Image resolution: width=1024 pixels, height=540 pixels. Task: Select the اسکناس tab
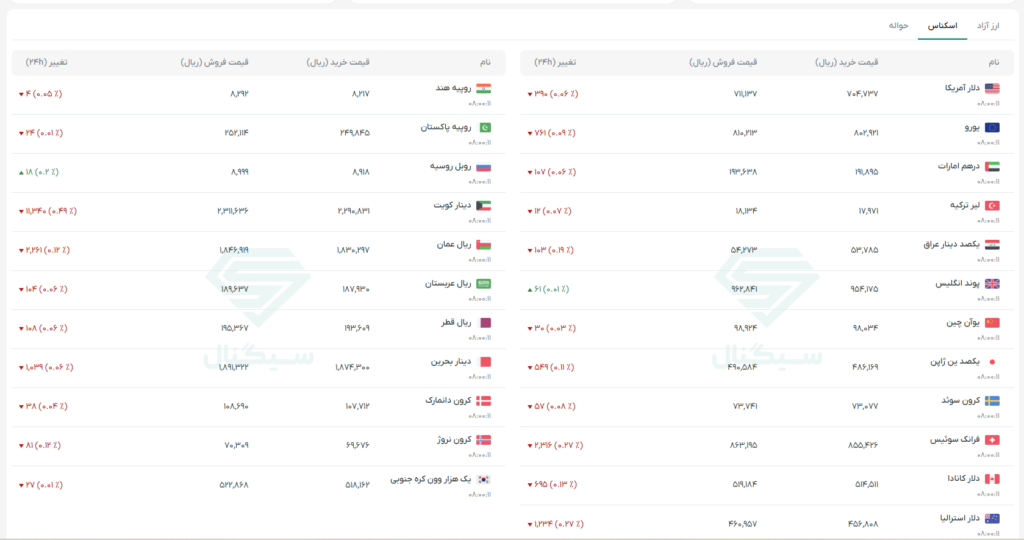[942, 26]
